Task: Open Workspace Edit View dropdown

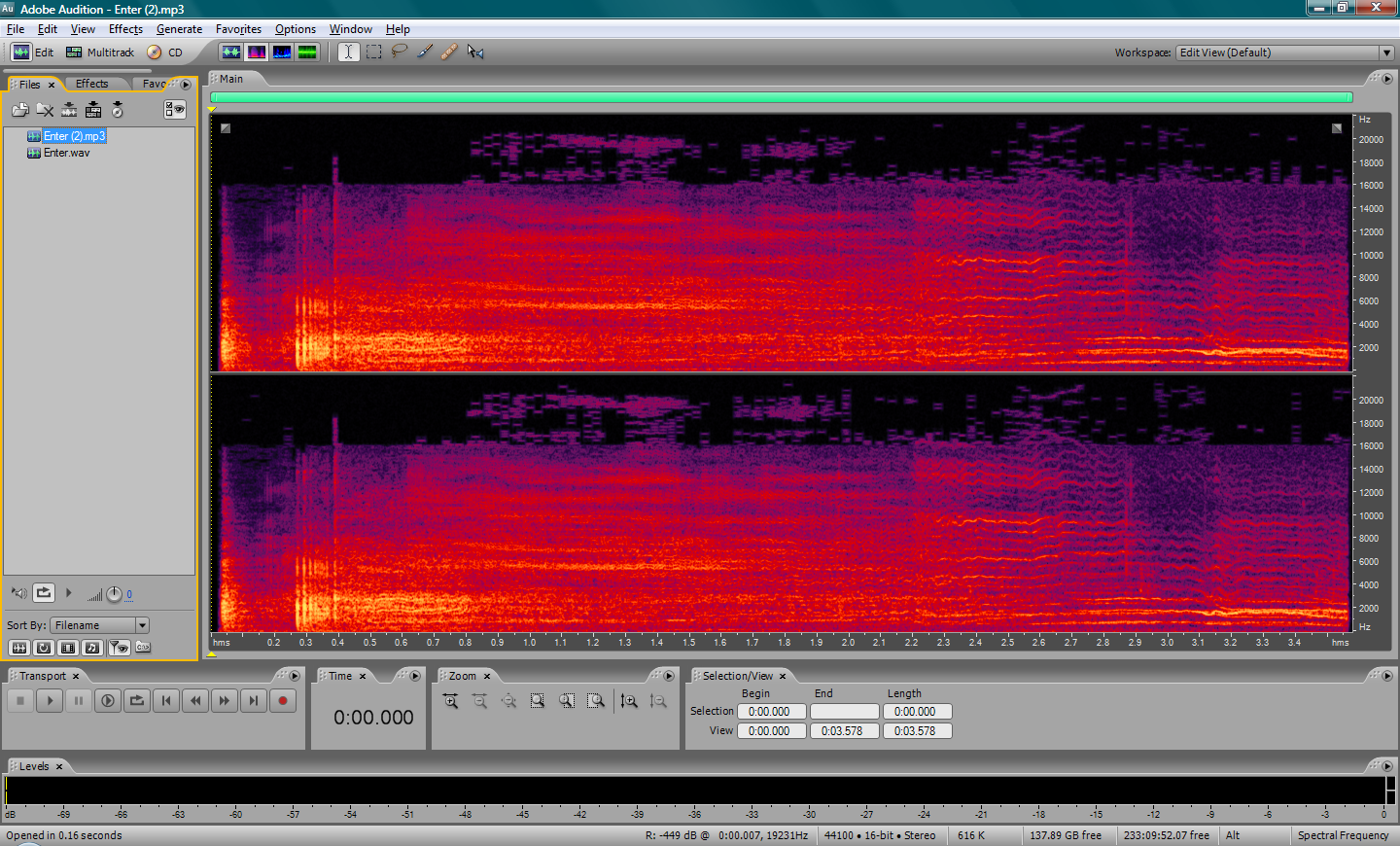Action: point(1285,53)
